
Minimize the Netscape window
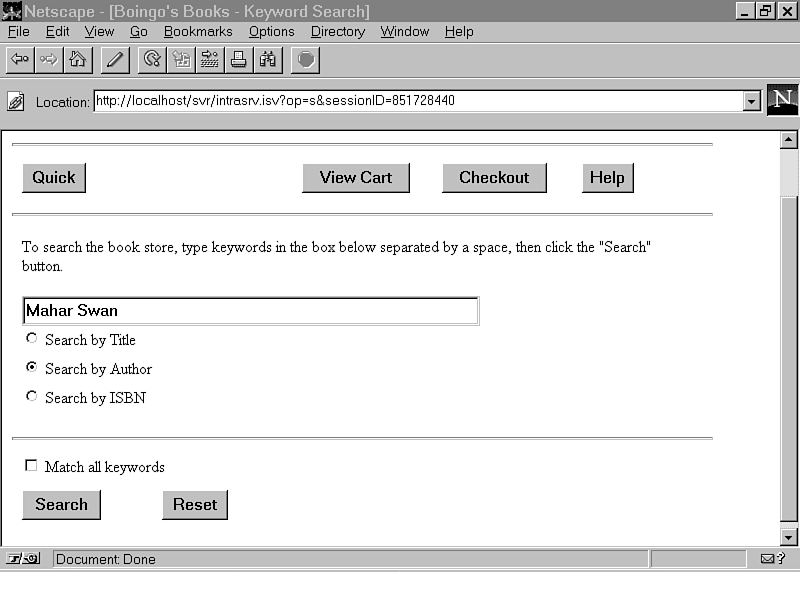[x=745, y=11]
